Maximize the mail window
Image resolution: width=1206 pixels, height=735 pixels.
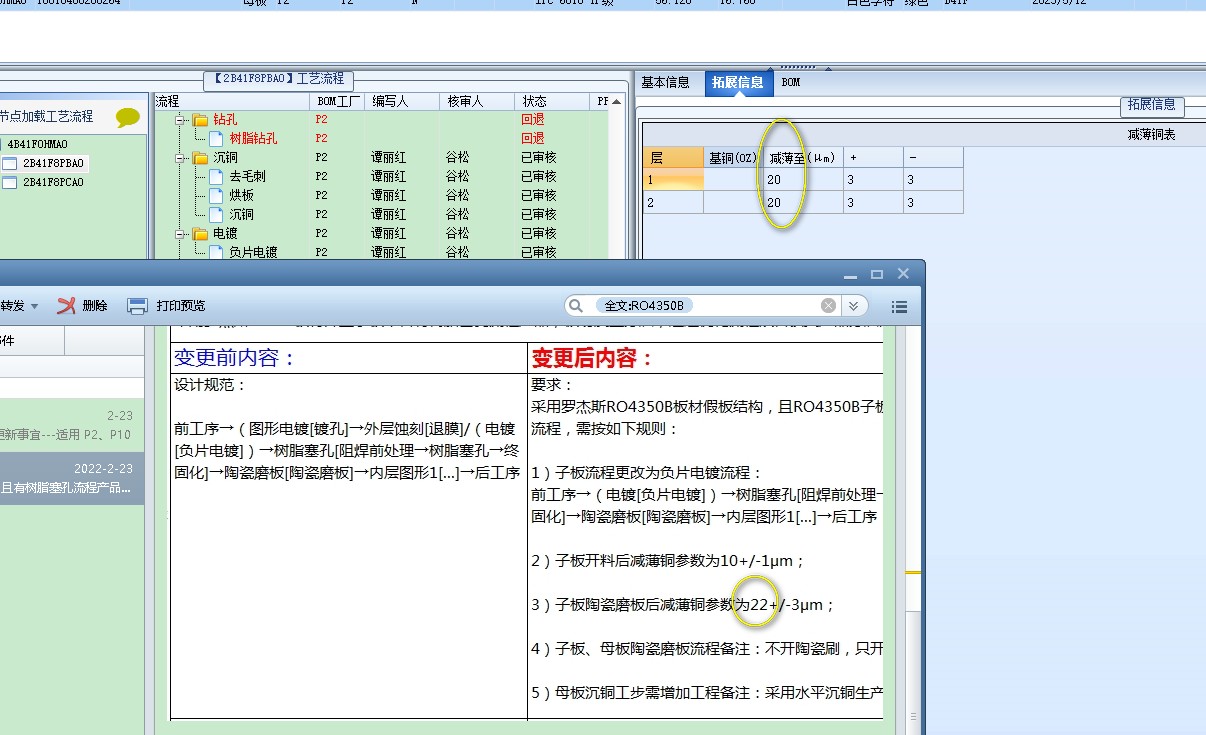877,274
